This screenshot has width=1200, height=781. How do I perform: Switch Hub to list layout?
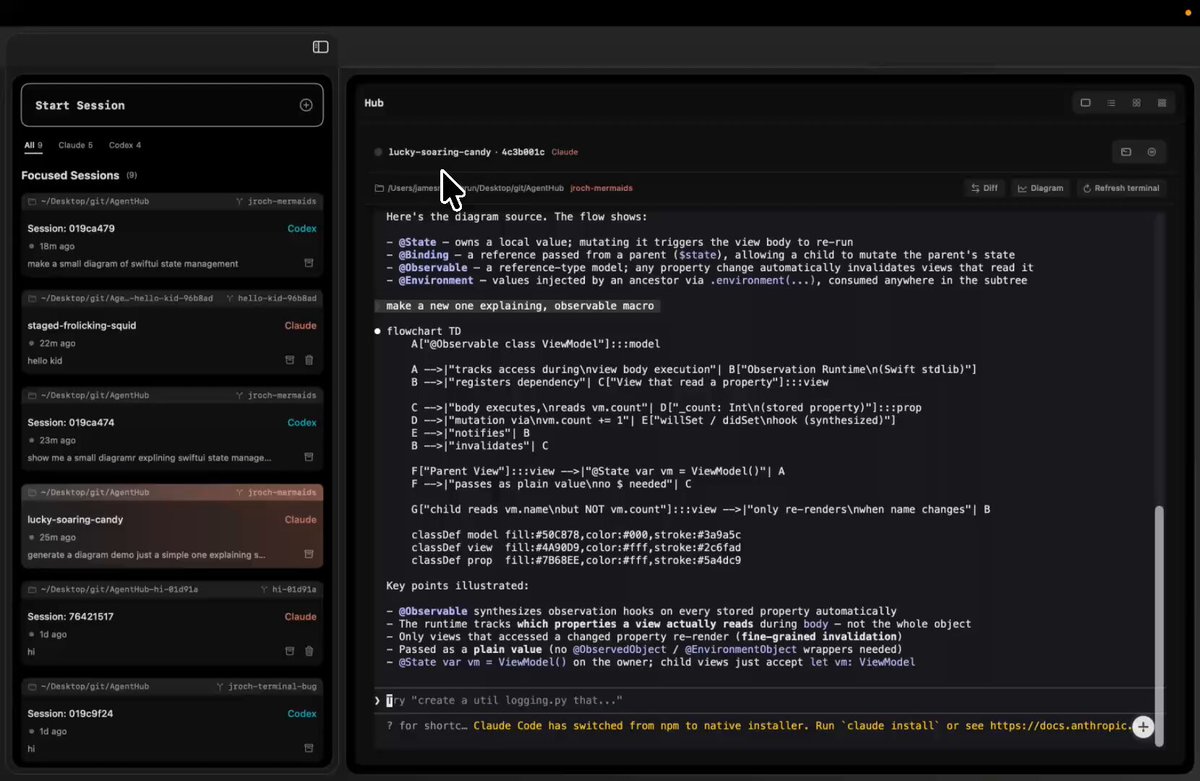tap(1111, 103)
